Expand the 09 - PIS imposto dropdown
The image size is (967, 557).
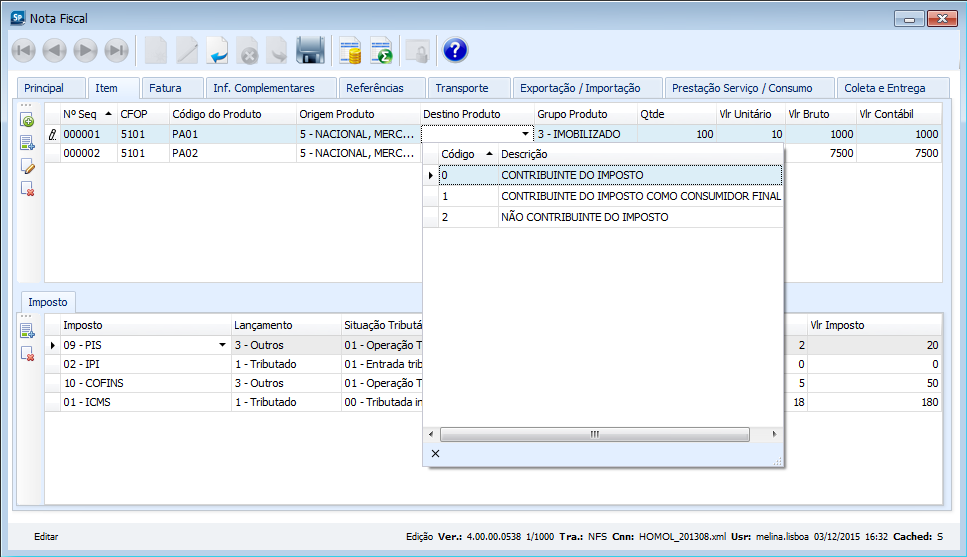[x=223, y=345]
